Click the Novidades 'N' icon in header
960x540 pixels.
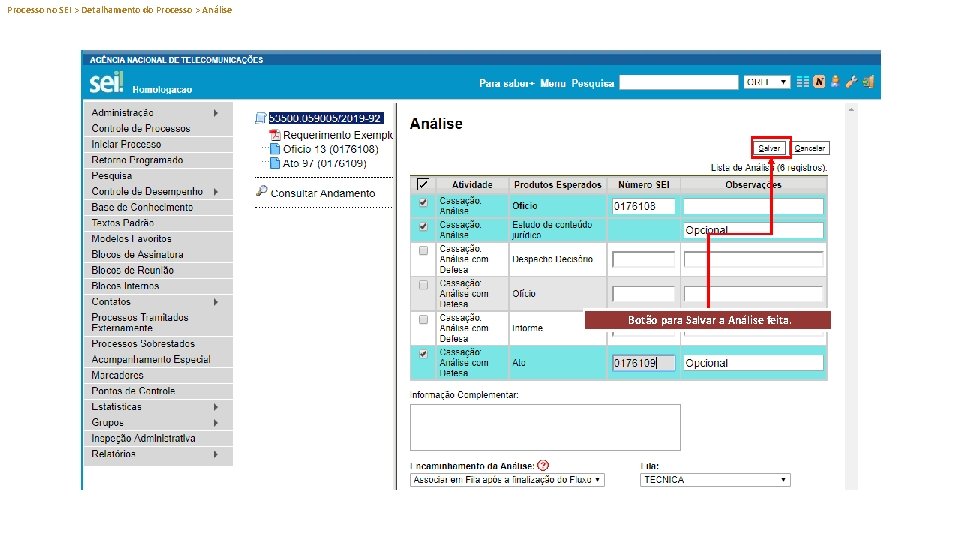(819, 82)
